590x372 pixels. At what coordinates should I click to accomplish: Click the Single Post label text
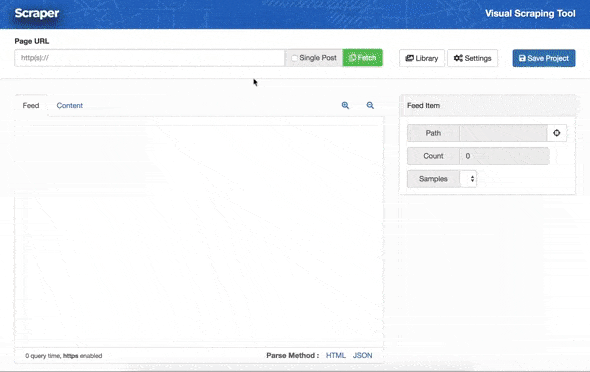tap(318, 58)
